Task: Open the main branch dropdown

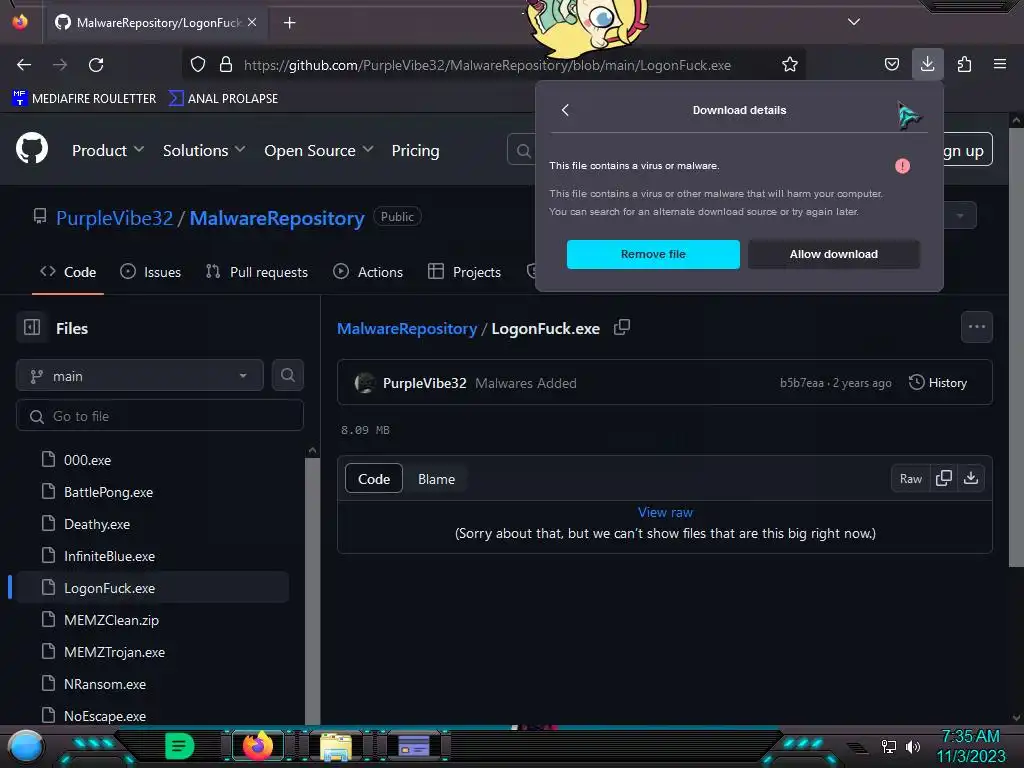Action: pos(140,376)
